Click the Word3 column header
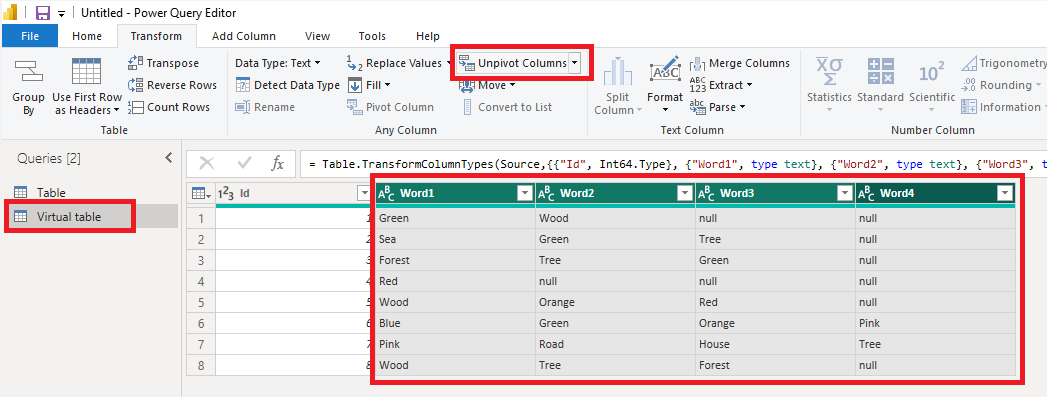The width and height of the screenshot is (1047, 397). pyautogui.click(x=775, y=193)
